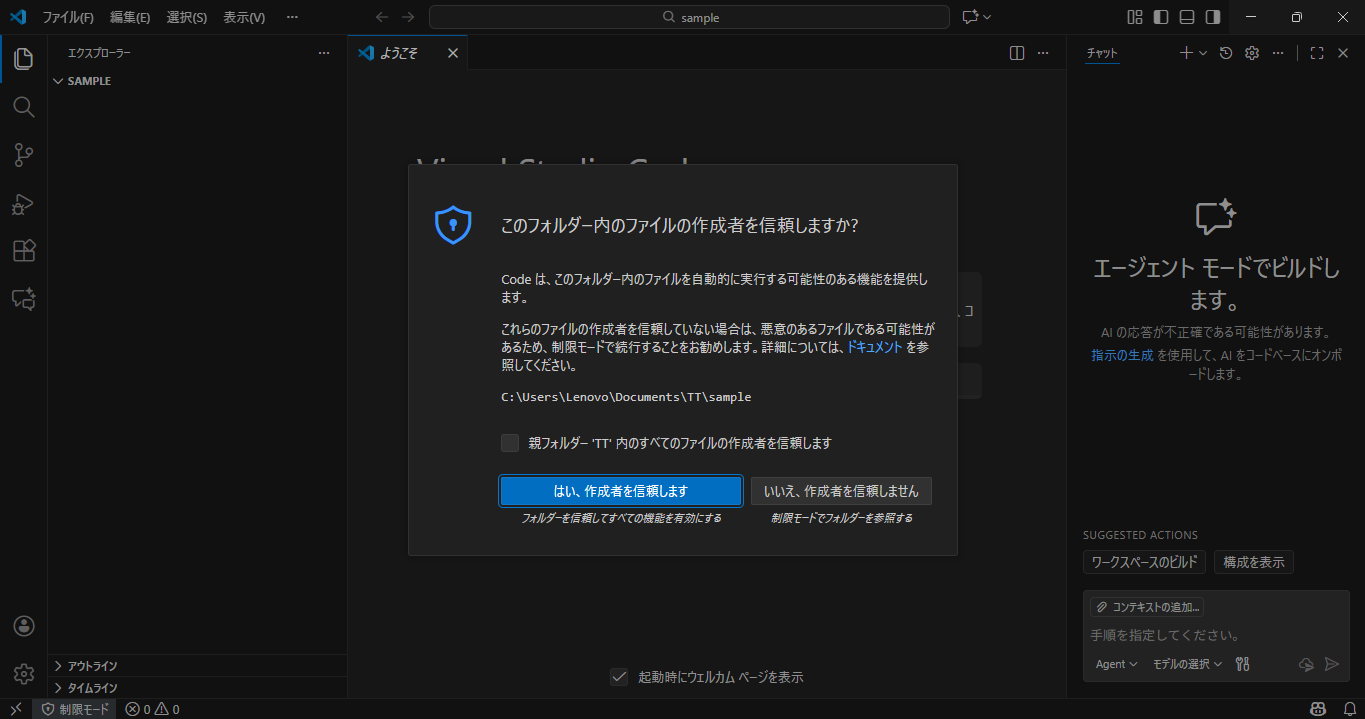Open the Extensions view
Image resolution: width=1365 pixels, height=719 pixels.
23,251
